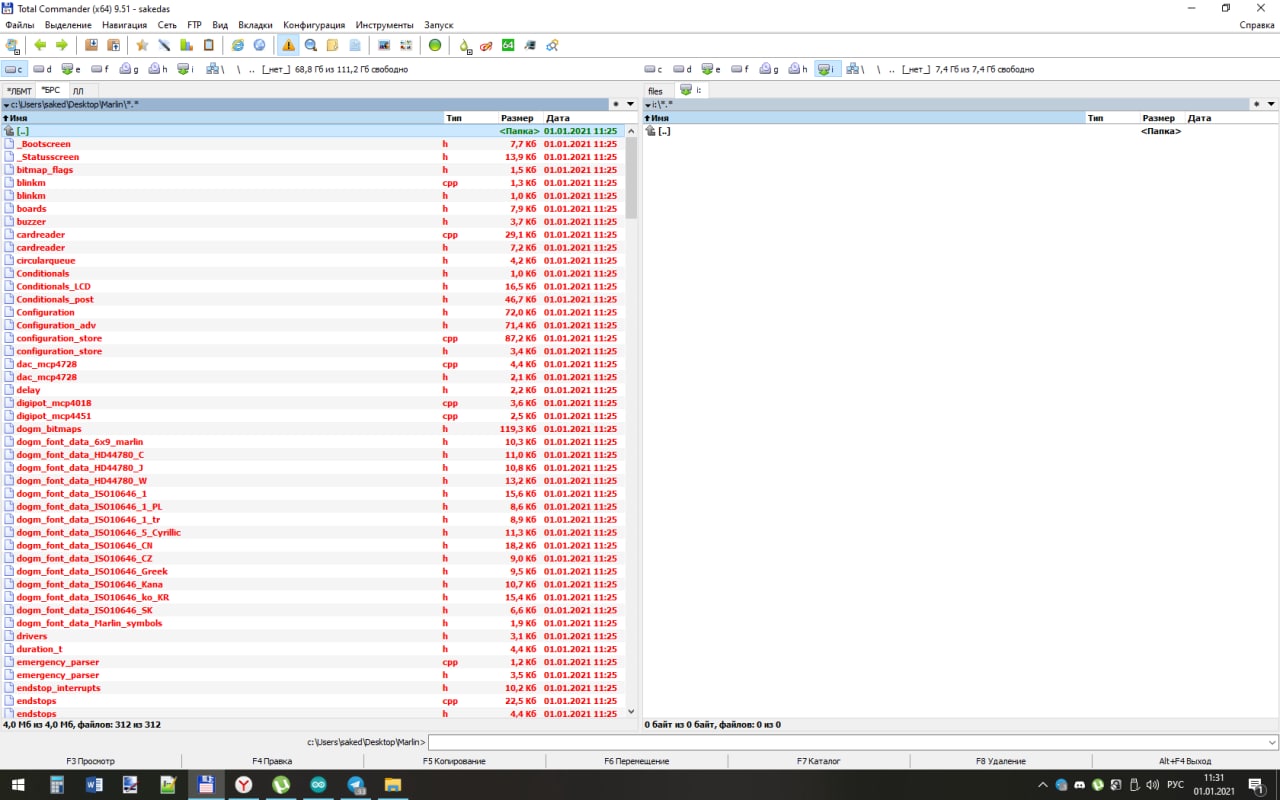Click the unpack files toolbar icon
This screenshot has height=800, width=1280.
(x=113, y=45)
